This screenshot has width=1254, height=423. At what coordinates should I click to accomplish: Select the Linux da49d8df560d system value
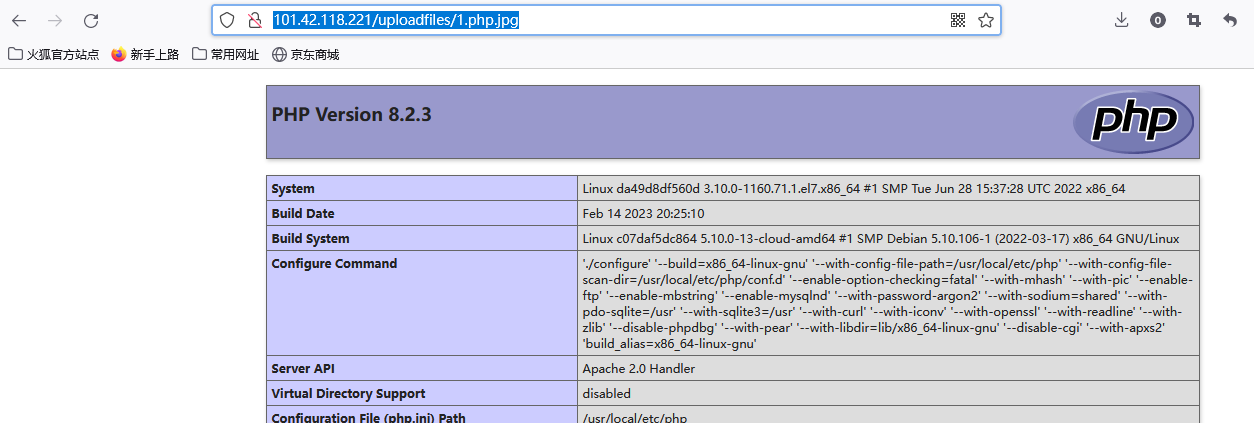854,189
